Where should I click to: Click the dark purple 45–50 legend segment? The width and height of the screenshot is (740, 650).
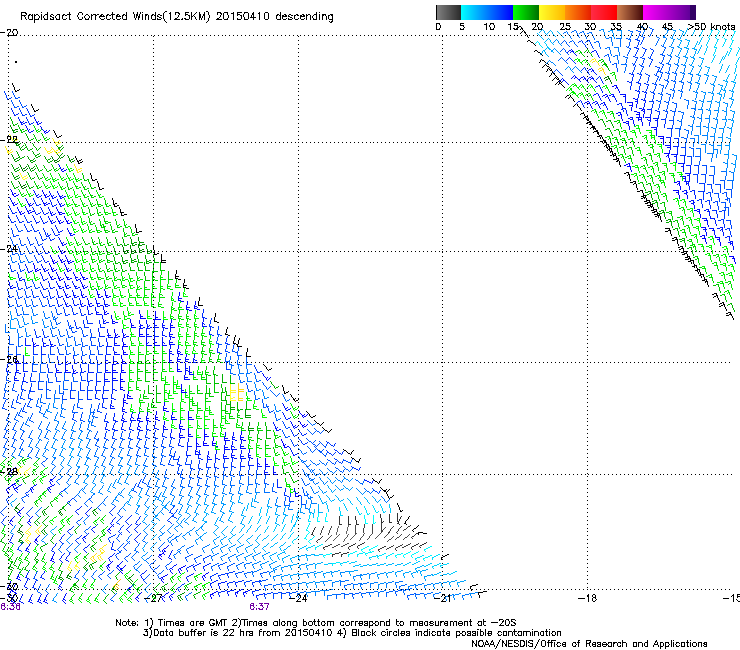682,12
